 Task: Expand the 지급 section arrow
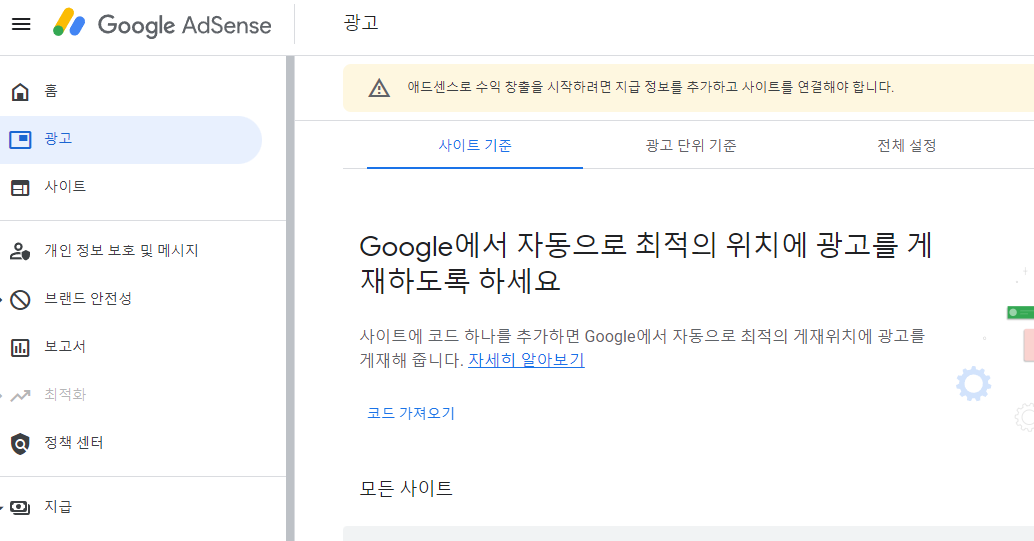[2, 507]
